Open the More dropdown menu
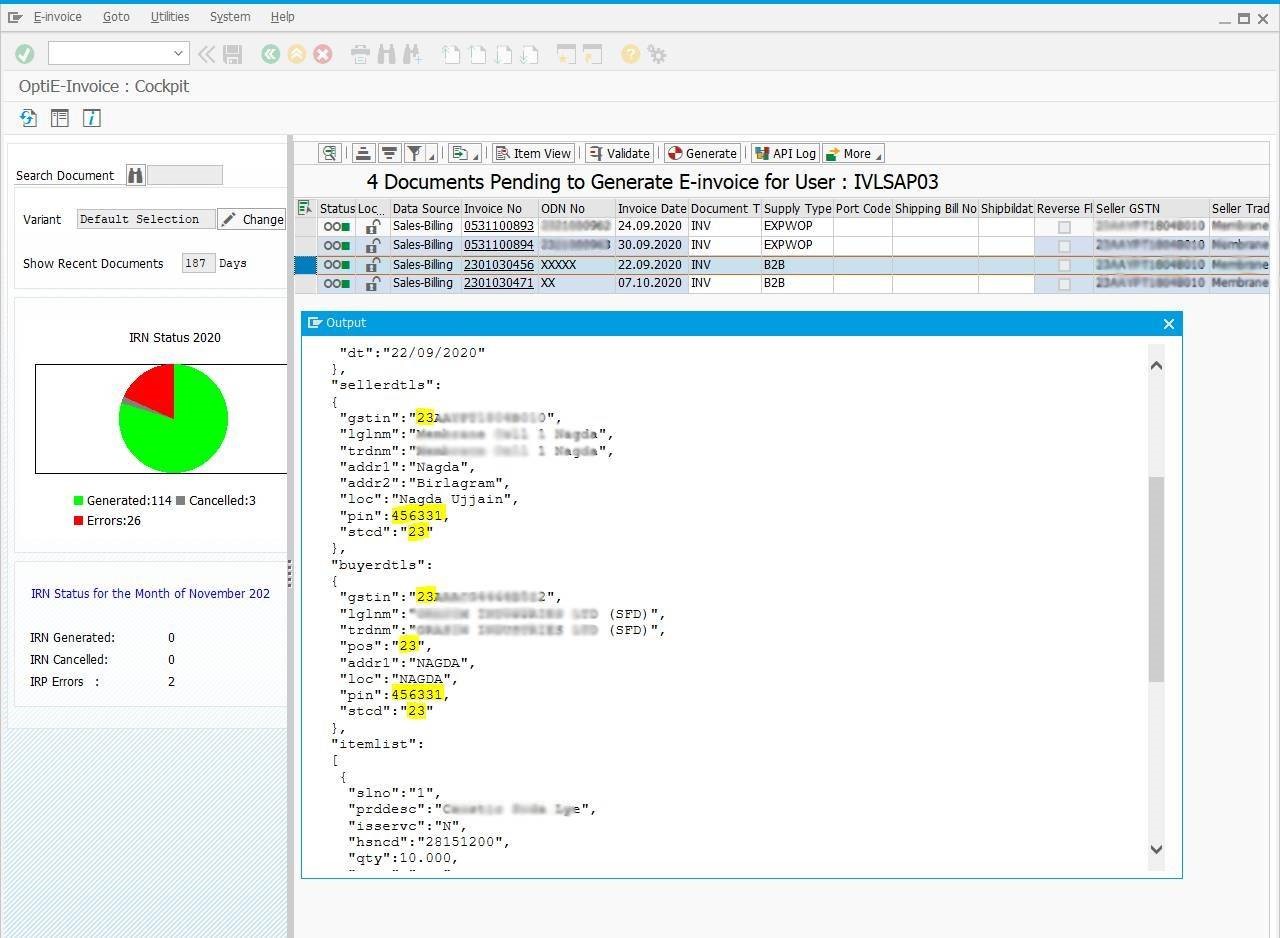The image size is (1280, 938). [853, 153]
